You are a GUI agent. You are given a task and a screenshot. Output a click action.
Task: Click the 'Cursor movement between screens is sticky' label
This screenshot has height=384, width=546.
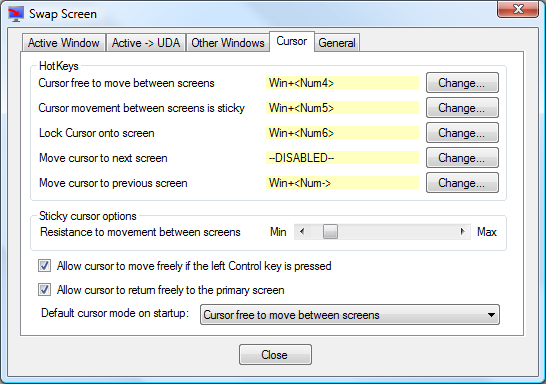click(142, 108)
